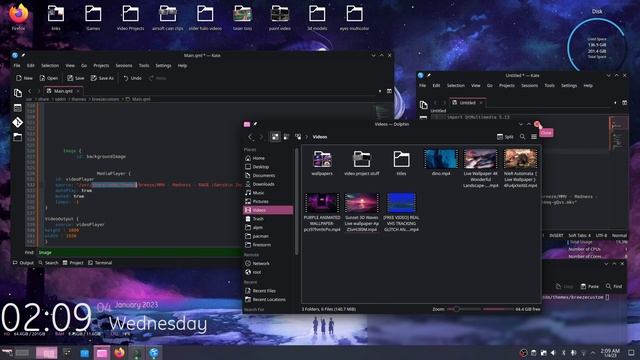
Task: Click the Find input field containing Image
Action: click(x=140, y=253)
